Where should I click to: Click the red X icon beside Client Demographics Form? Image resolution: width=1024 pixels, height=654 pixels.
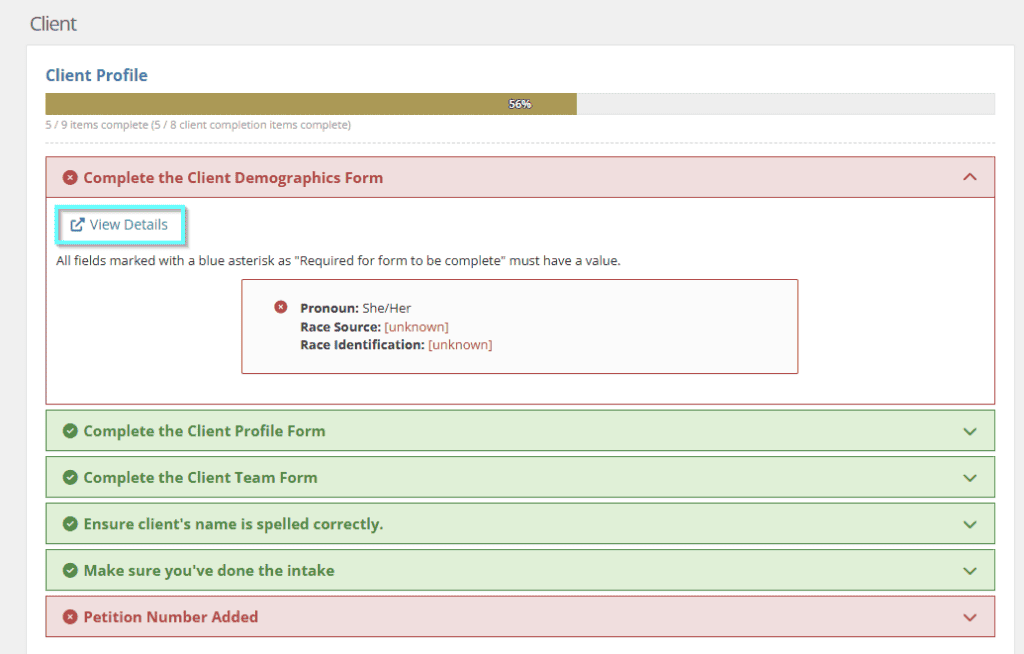click(x=70, y=178)
